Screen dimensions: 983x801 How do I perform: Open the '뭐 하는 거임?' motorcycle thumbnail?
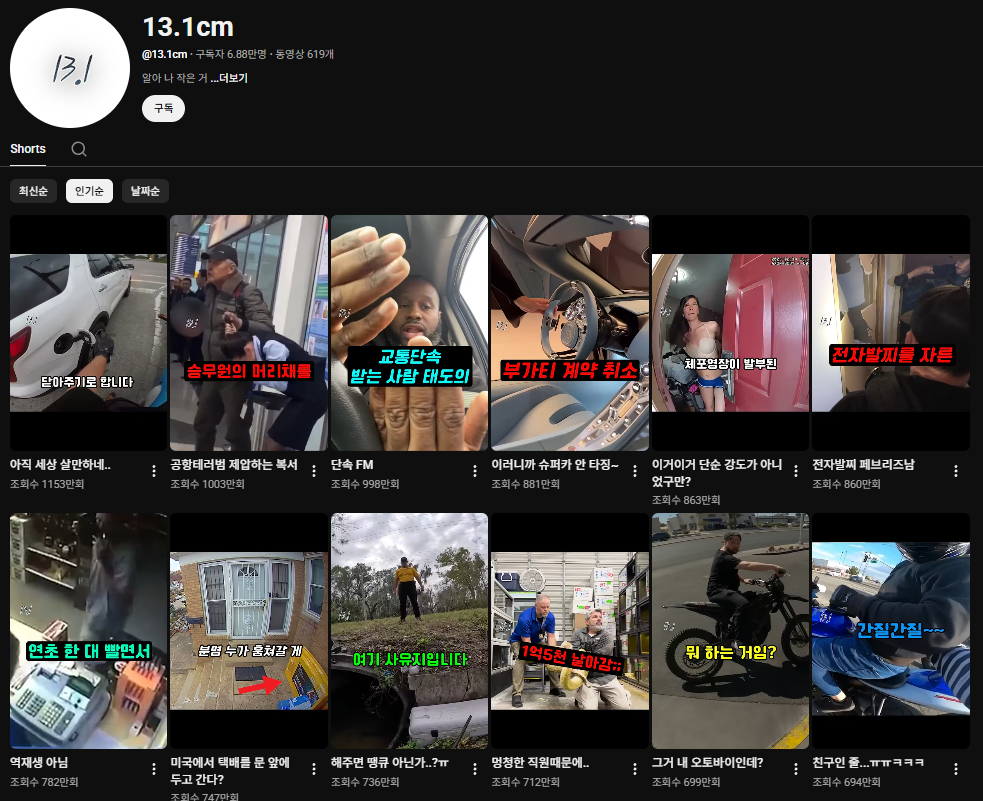coord(730,631)
